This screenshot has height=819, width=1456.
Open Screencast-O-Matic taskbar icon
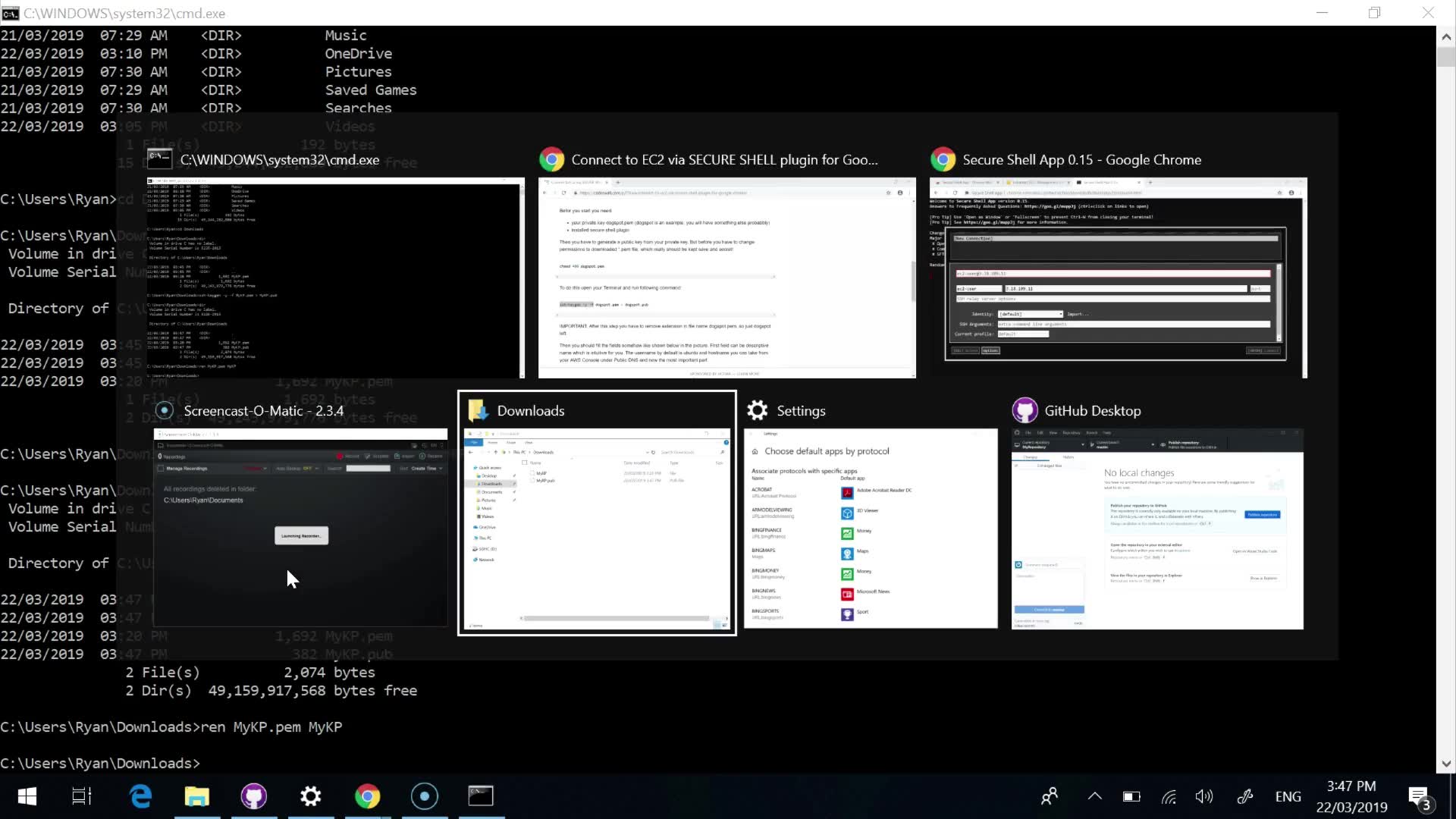click(x=425, y=796)
